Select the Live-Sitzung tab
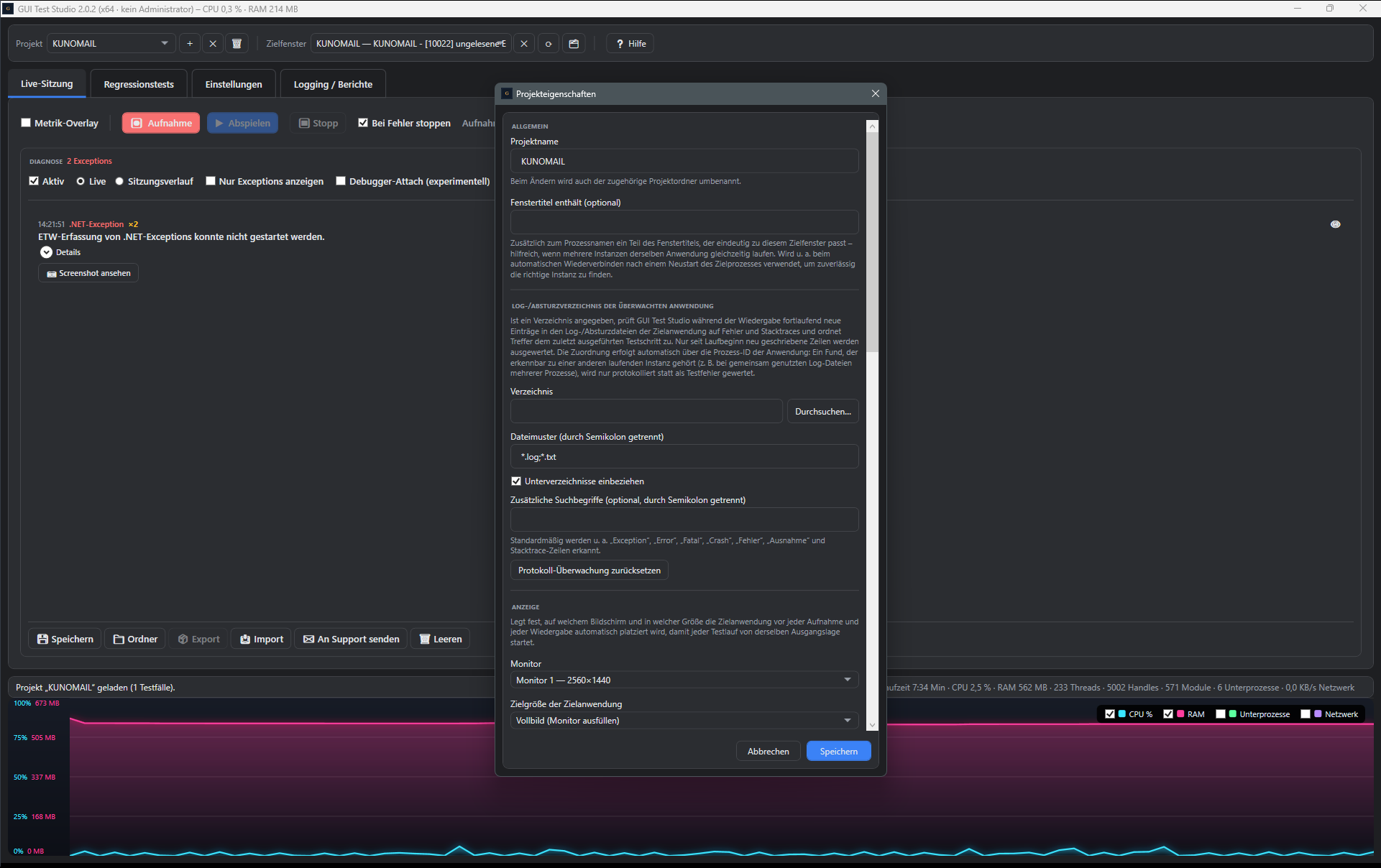Image resolution: width=1381 pixels, height=868 pixels. point(47,83)
